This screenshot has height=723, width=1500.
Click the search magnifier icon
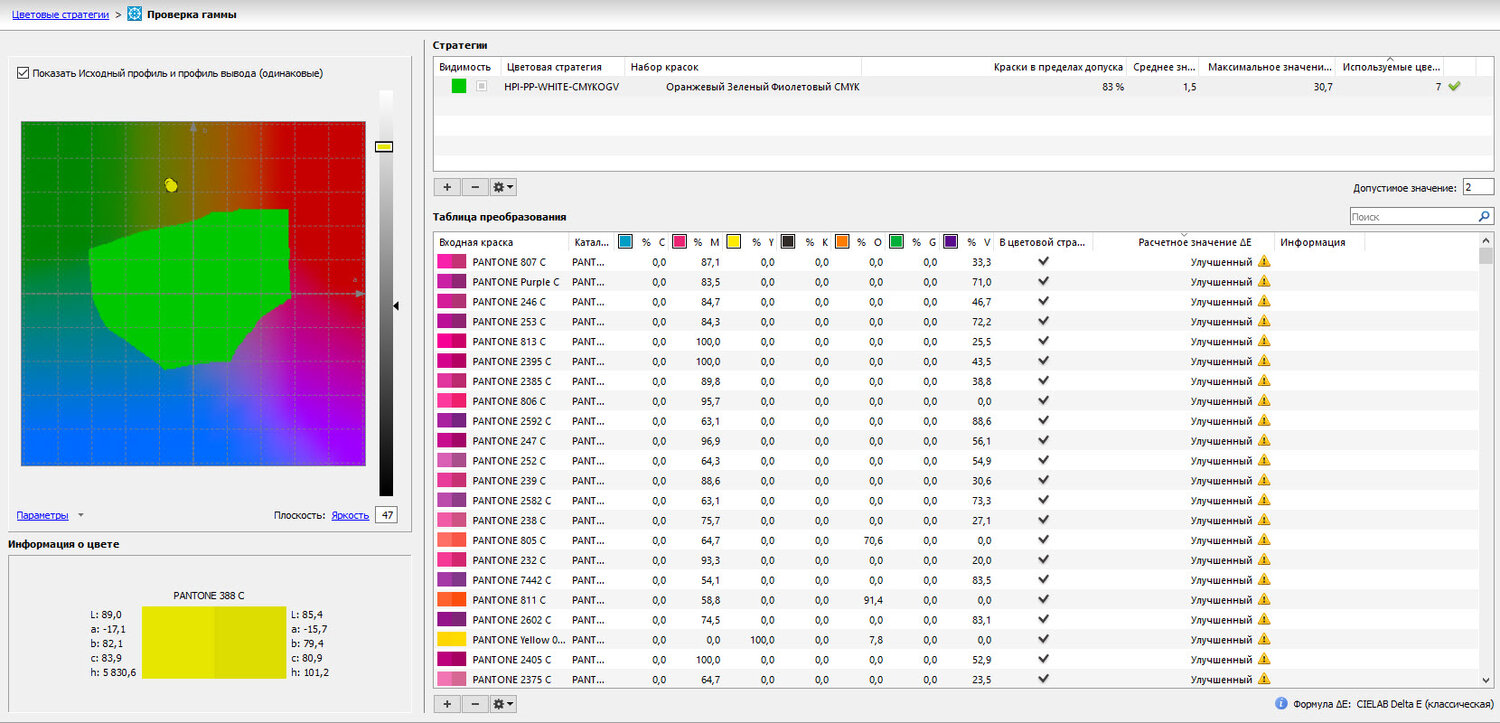pyautogui.click(x=1485, y=216)
